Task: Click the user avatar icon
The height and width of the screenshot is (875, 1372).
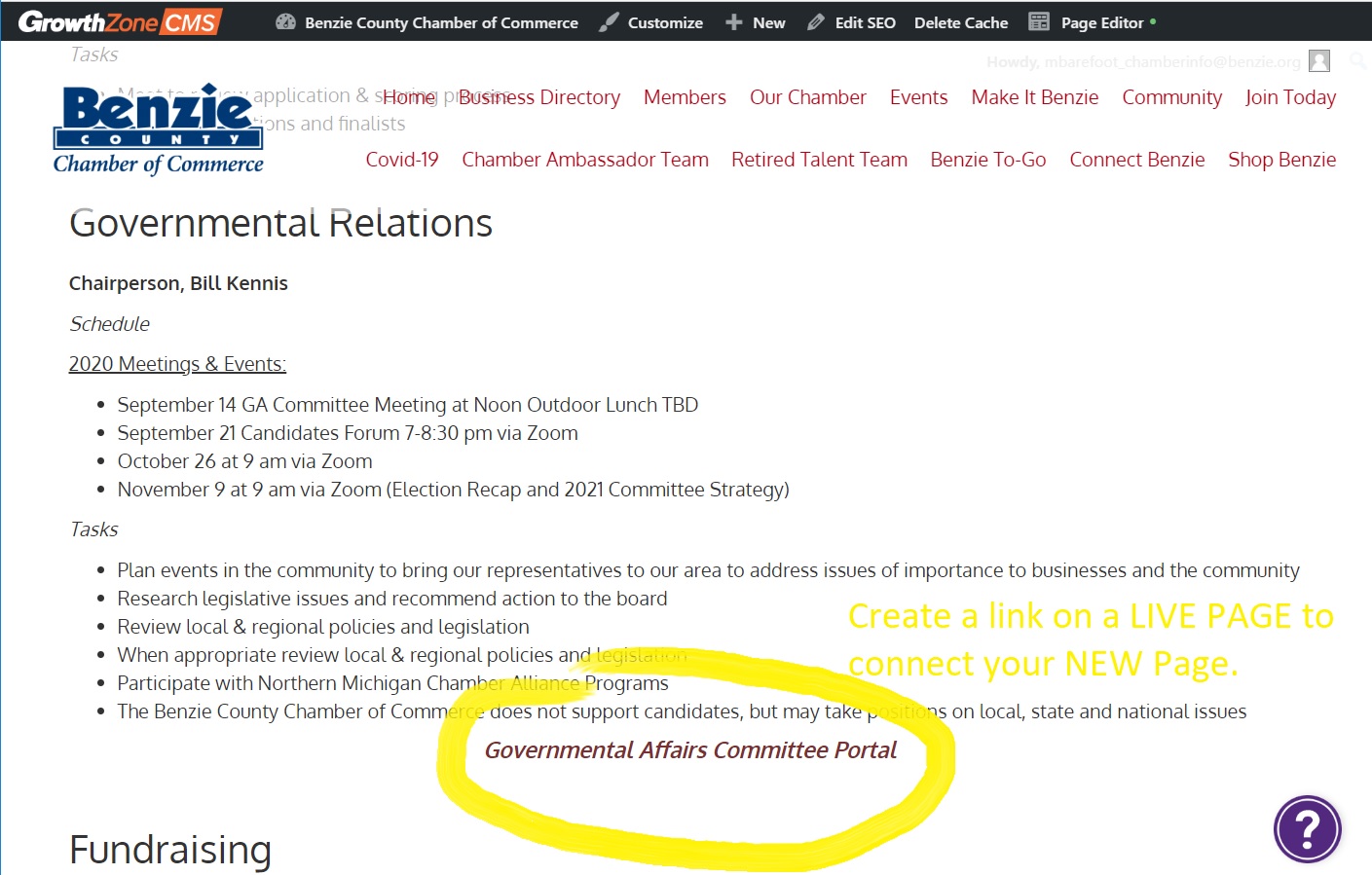Action: click(x=1319, y=61)
